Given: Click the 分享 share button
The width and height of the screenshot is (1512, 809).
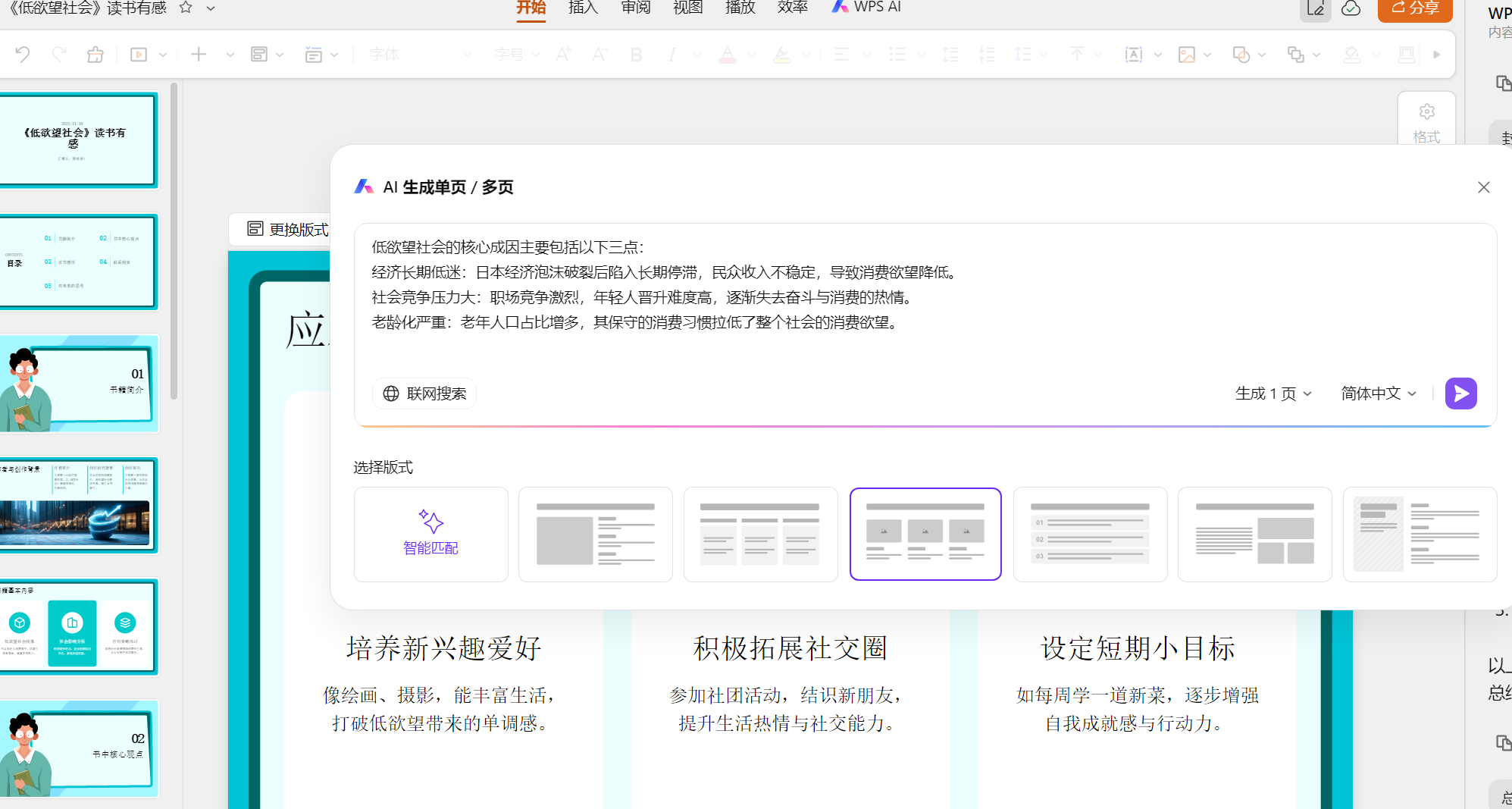Looking at the screenshot, I should click(x=1415, y=8).
